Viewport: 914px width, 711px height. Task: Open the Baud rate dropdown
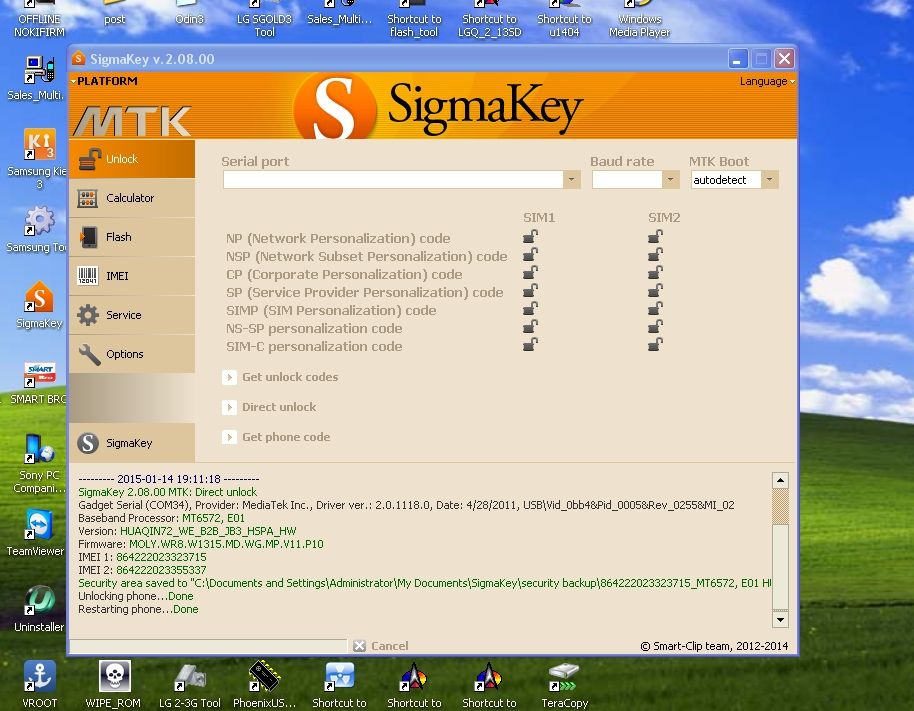point(670,180)
